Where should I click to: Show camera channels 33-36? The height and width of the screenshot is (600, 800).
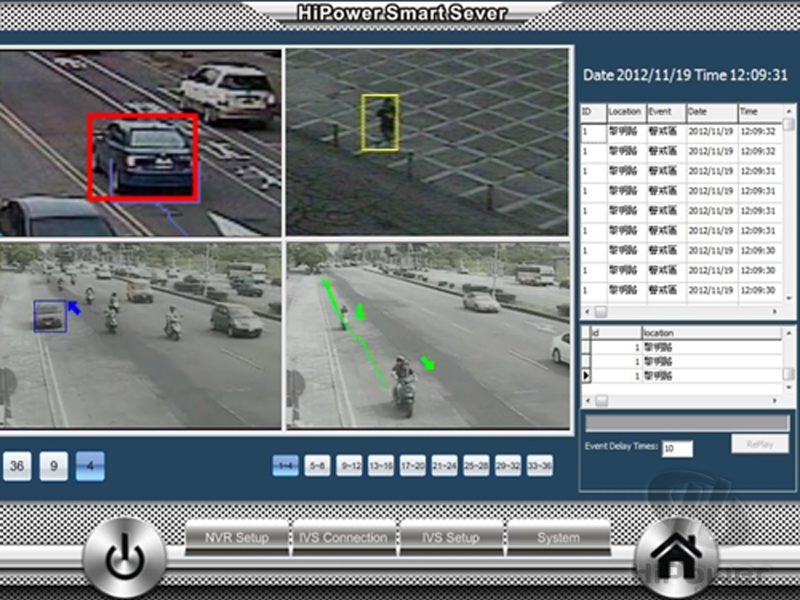tap(539, 466)
